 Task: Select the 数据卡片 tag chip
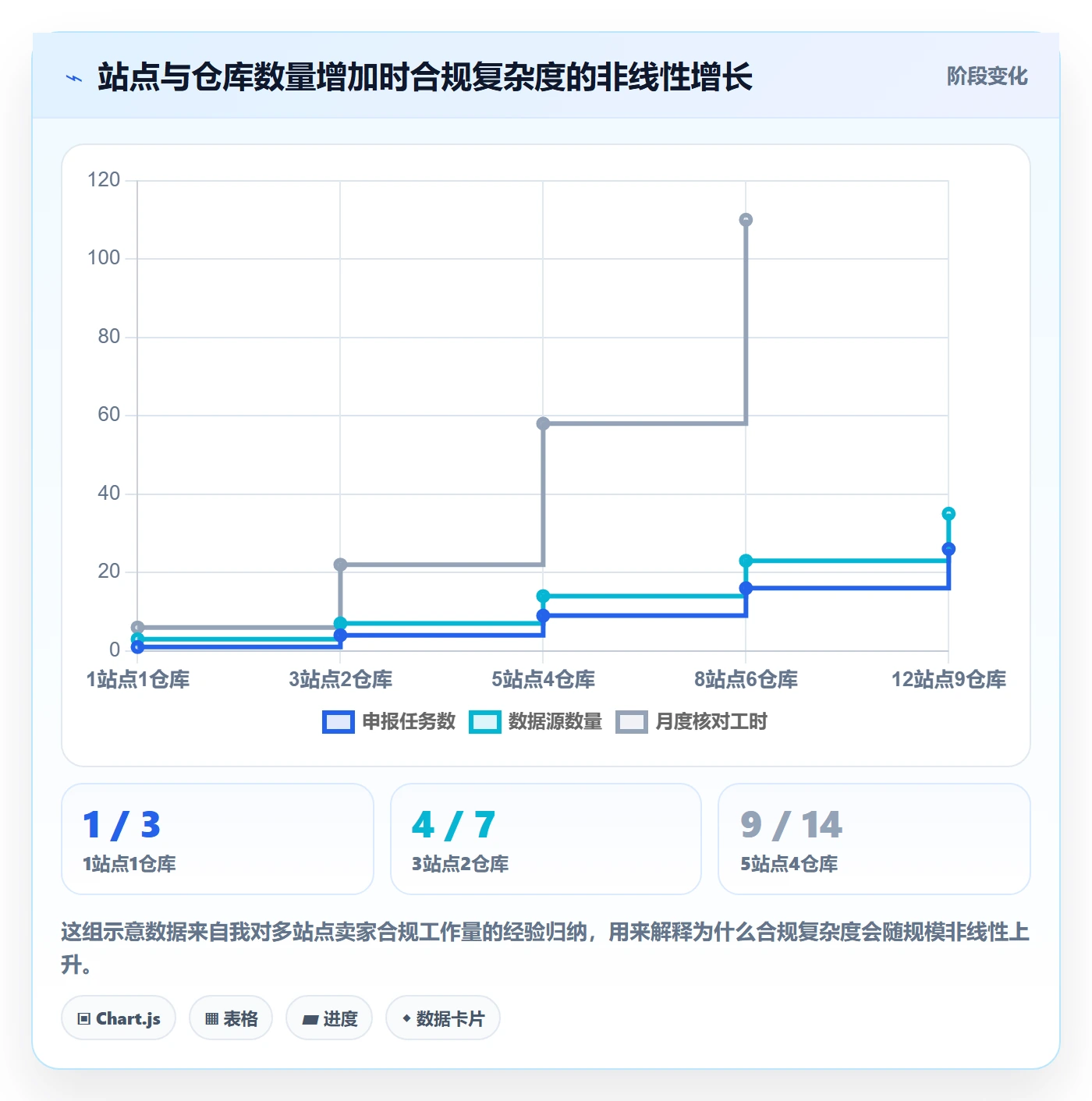click(x=443, y=1018)
